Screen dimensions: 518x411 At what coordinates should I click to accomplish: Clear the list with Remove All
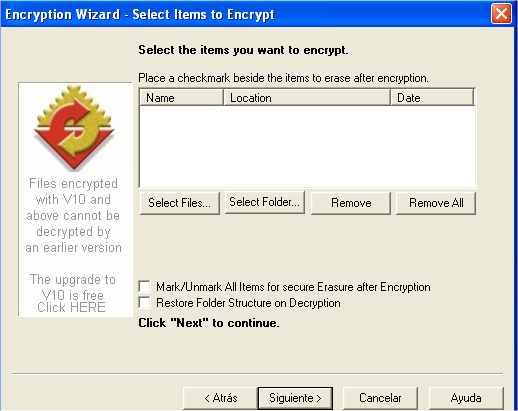tap(436, 203)
